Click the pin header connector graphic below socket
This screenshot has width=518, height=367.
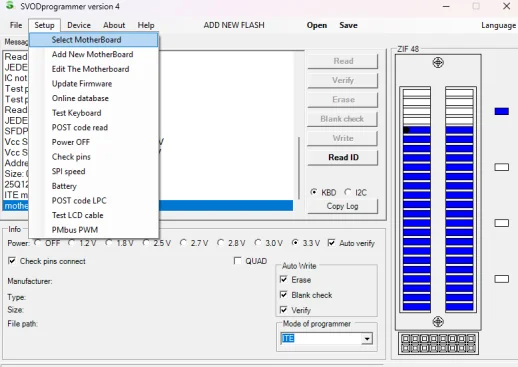coord(438,343)
